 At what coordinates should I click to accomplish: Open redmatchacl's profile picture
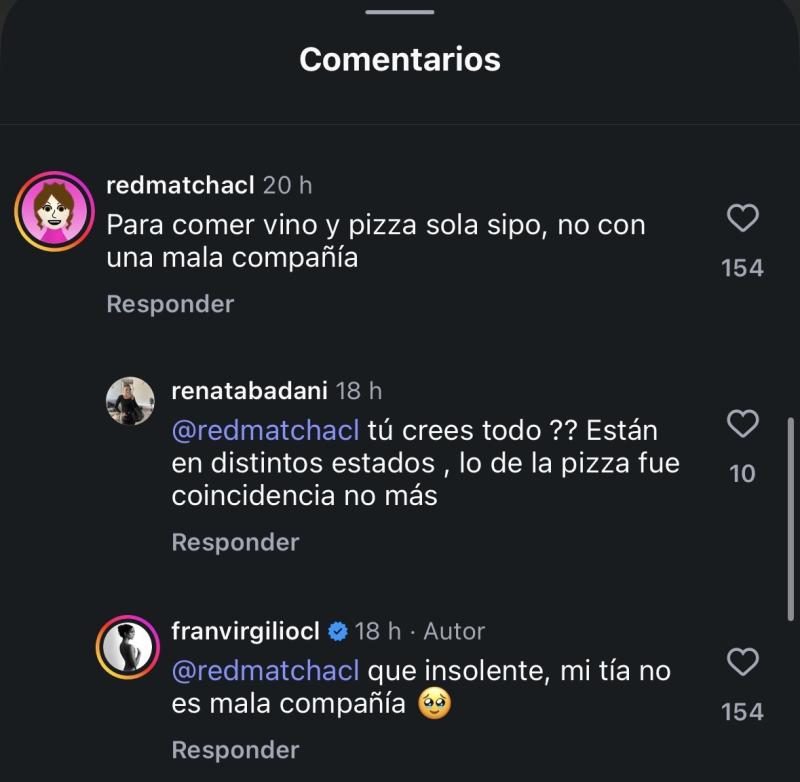tap(53, 212)
